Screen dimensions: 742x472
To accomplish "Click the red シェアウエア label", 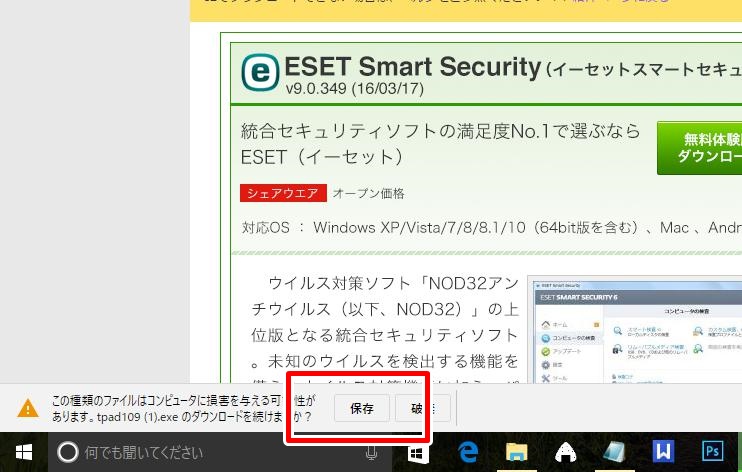I will click(x=283, y=193).
